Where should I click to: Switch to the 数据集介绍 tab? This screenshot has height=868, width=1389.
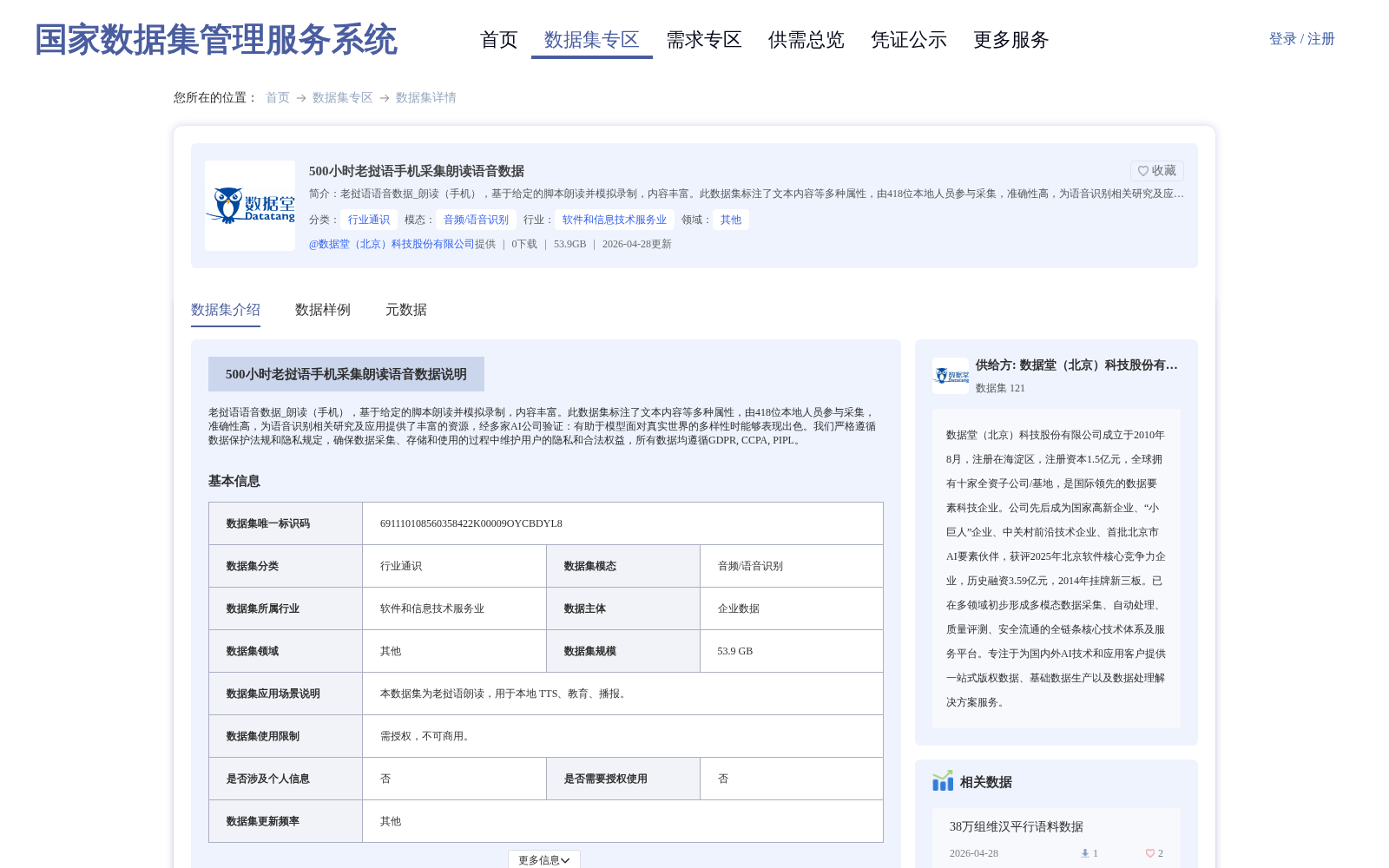[226, 310]
